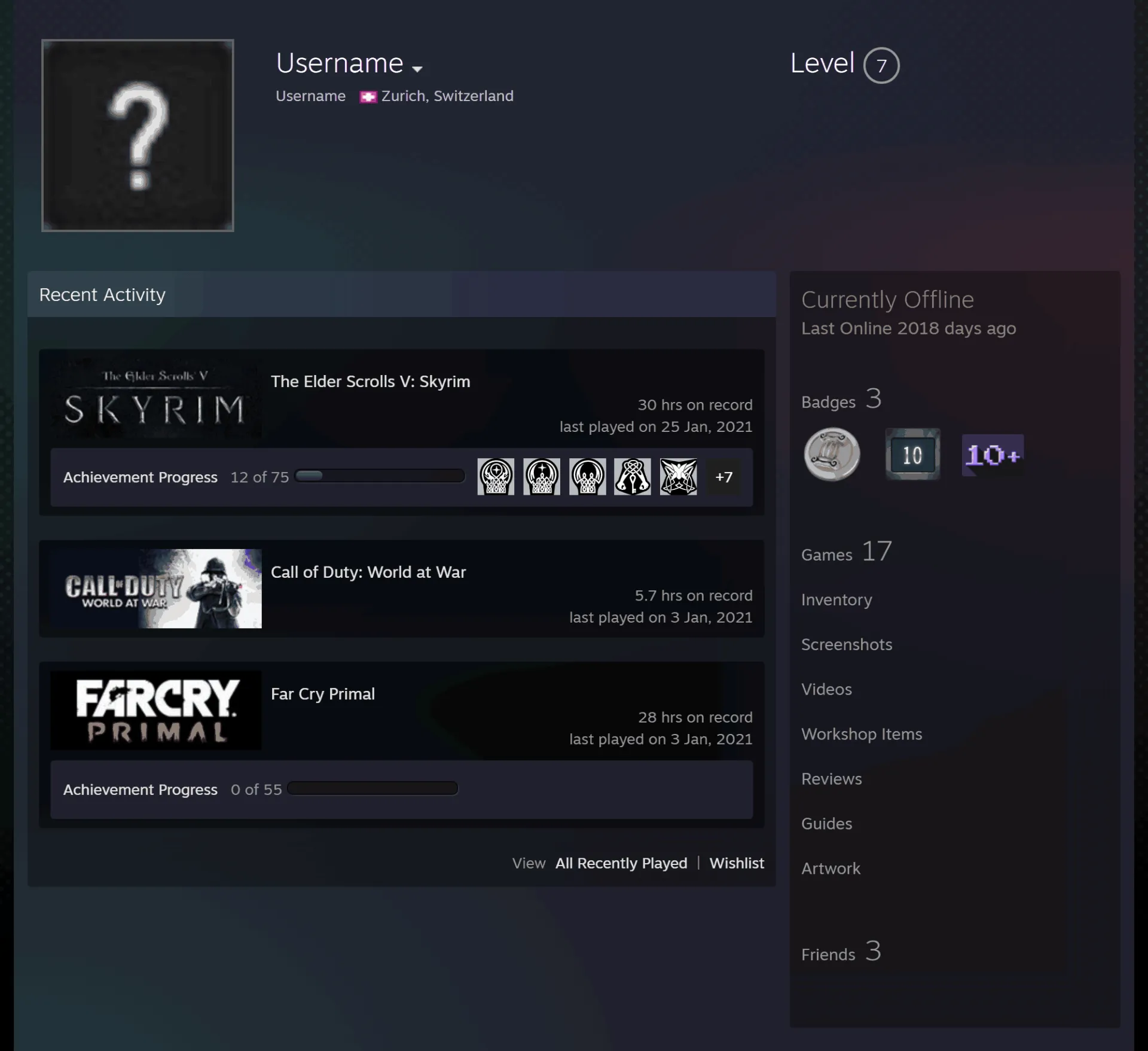Image resolution: width=1148 pixels, height=1051 pixels.
Task: Click Skyrim Achievement Progress label
Action: (x=141, y=477)
